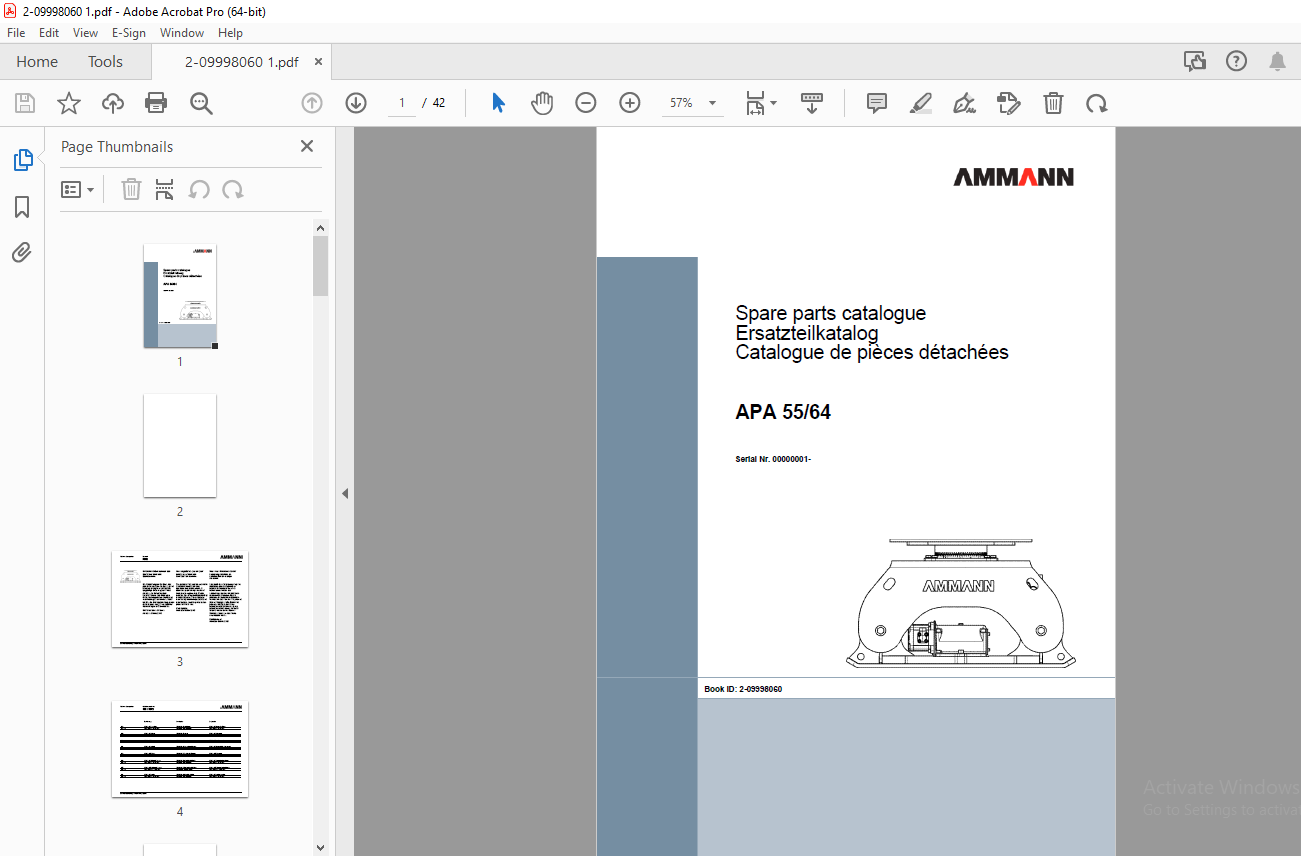Click the thumbnail panel scrollbar thumb
1301x856 pixels.
pyautogui.click(x=320, y=266)
